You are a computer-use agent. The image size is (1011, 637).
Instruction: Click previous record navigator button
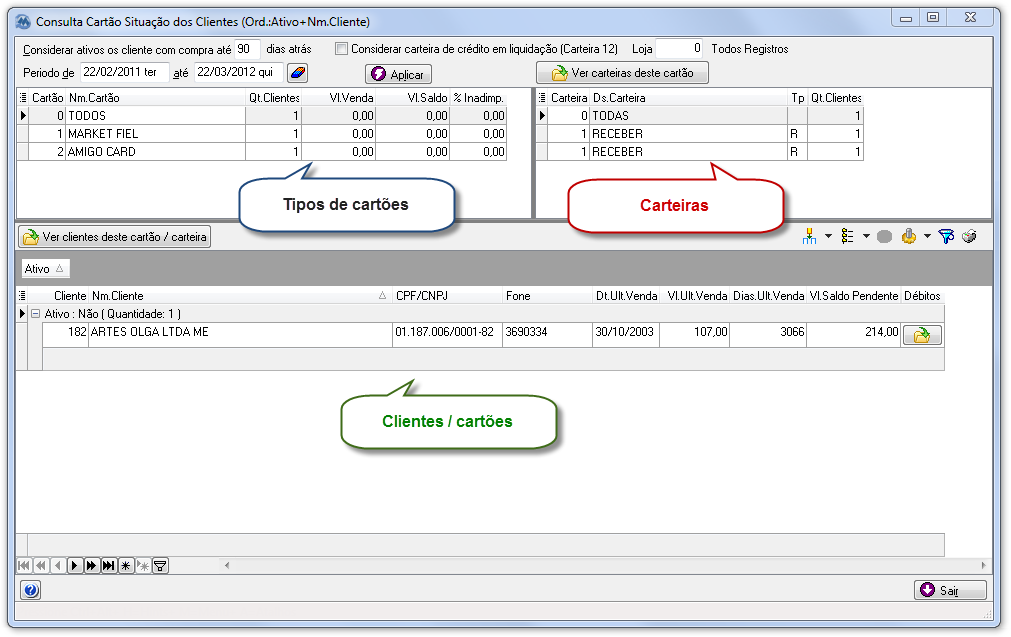[57, 566]
